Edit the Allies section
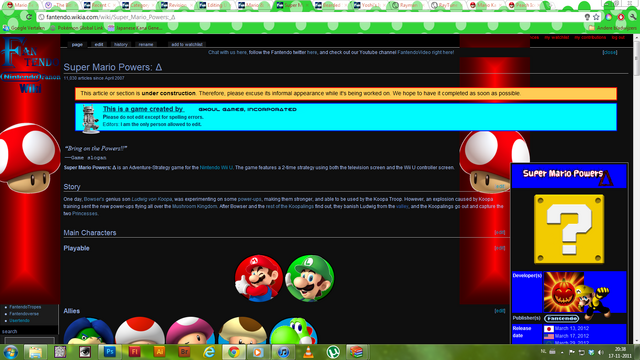The image size is (640, 360). click(x=500, y=311)
